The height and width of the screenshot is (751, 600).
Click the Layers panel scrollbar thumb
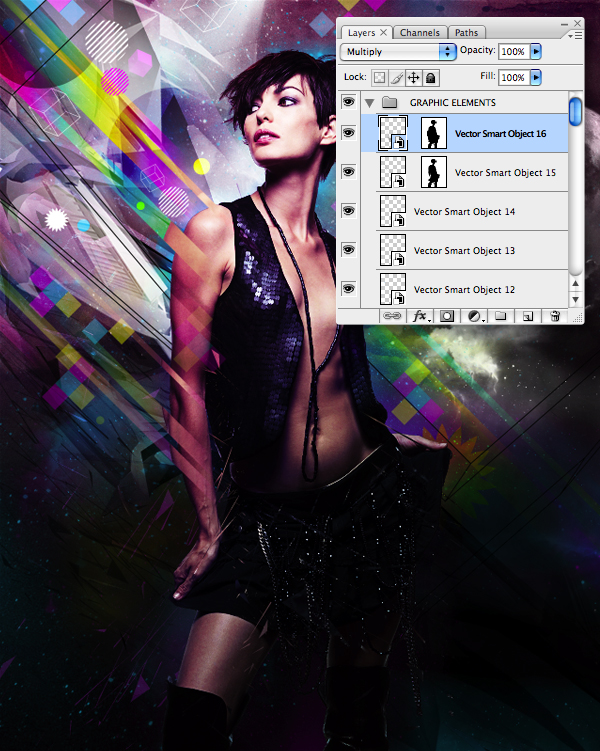[x=576, y=111]
